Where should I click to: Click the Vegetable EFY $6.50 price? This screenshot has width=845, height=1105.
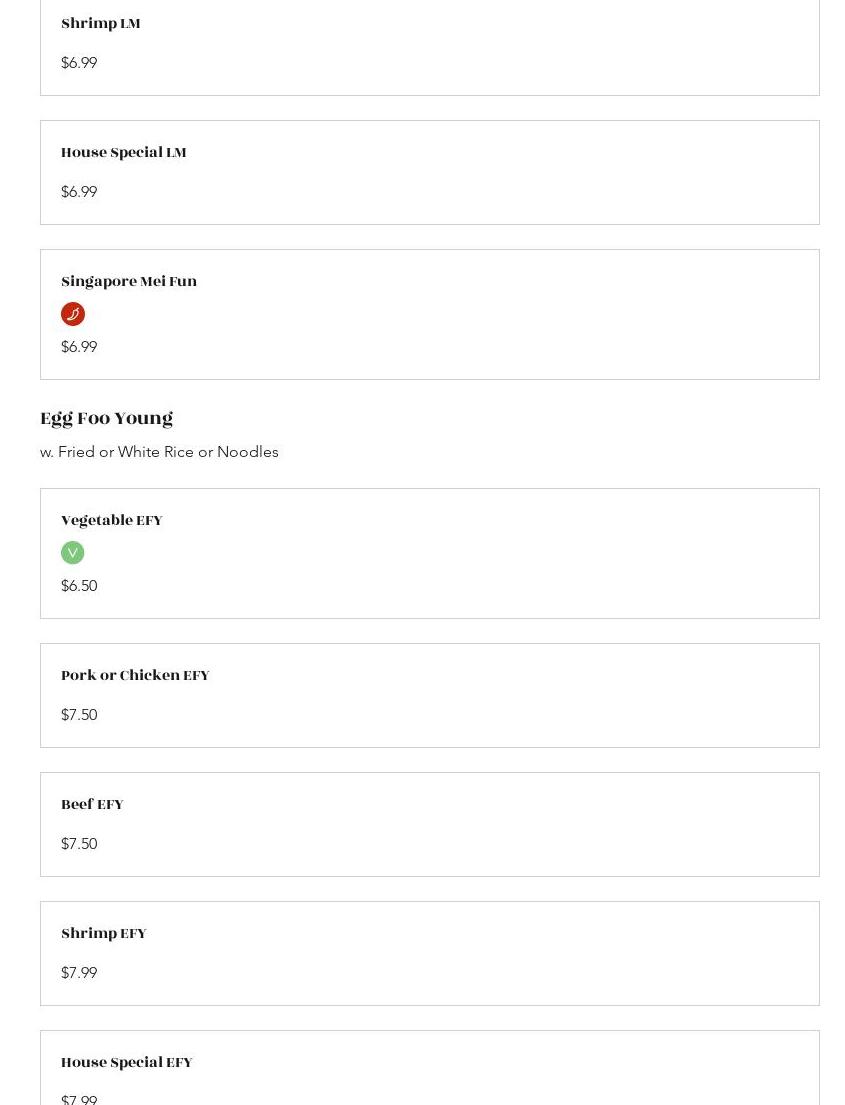pos(79,586)
